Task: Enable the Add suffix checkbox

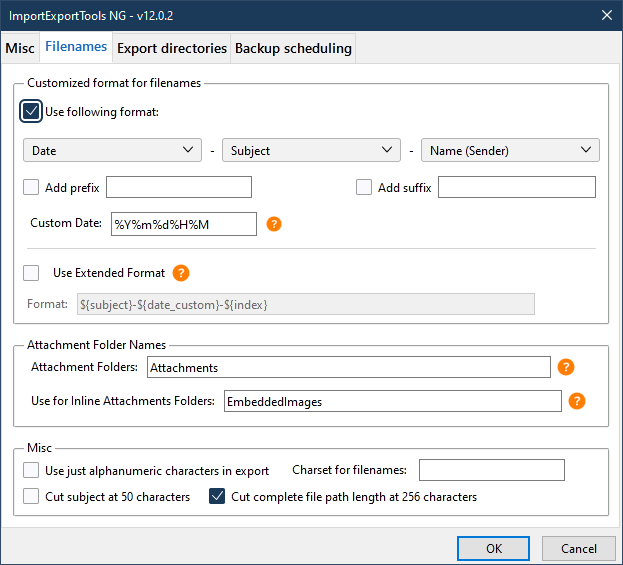Action: tap(365, 187)
